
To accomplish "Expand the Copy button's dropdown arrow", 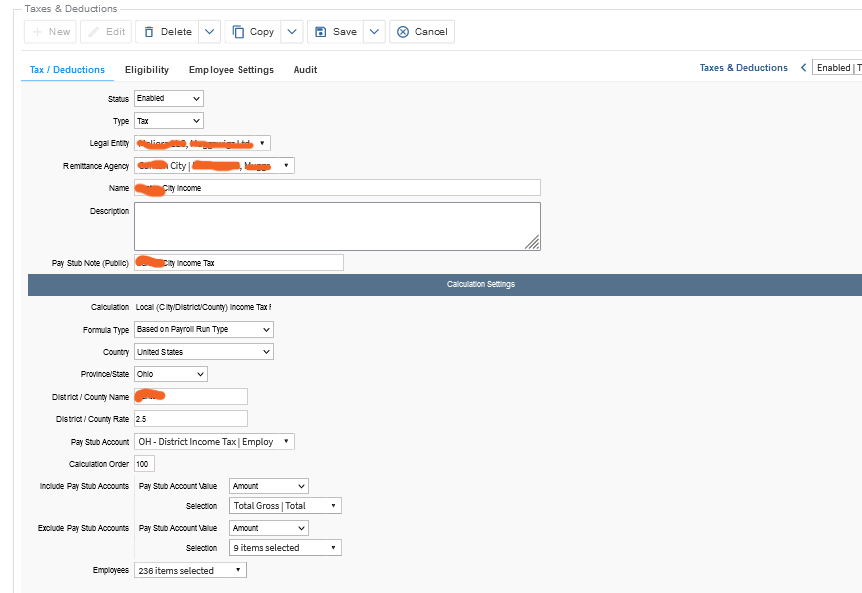I will 292,32.
